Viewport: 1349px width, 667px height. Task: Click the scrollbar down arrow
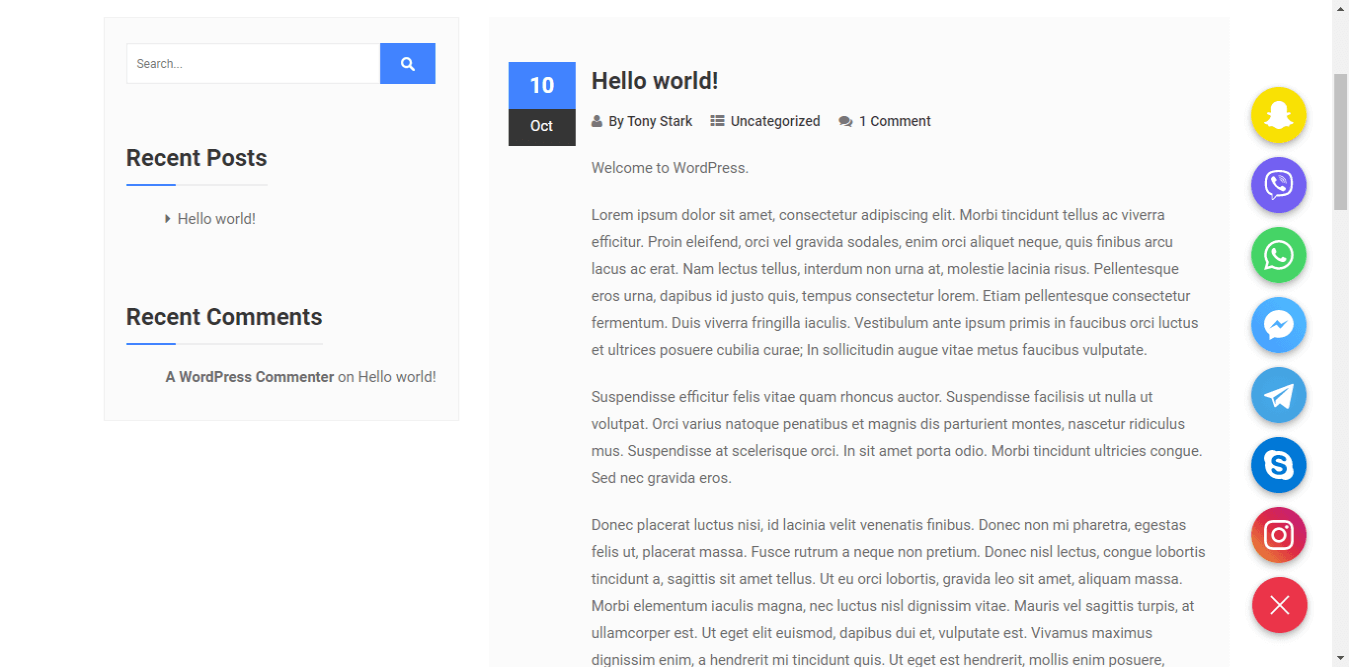[1340, 658]
